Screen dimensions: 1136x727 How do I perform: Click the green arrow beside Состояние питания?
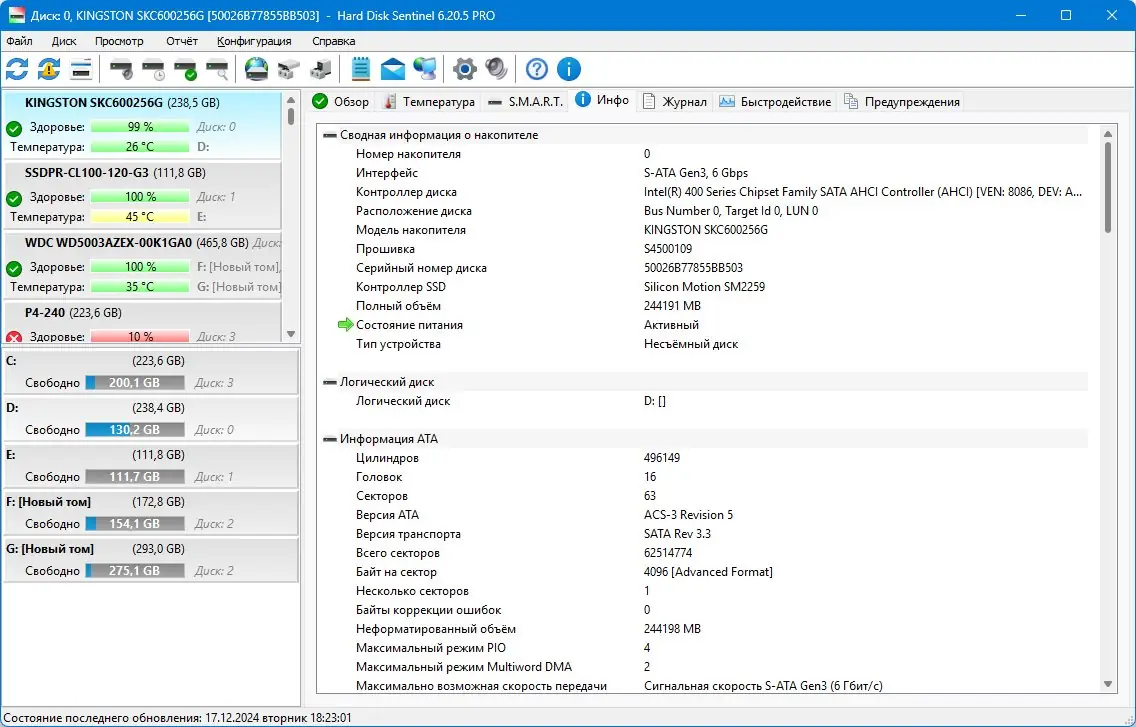click(x=346, y=325)
